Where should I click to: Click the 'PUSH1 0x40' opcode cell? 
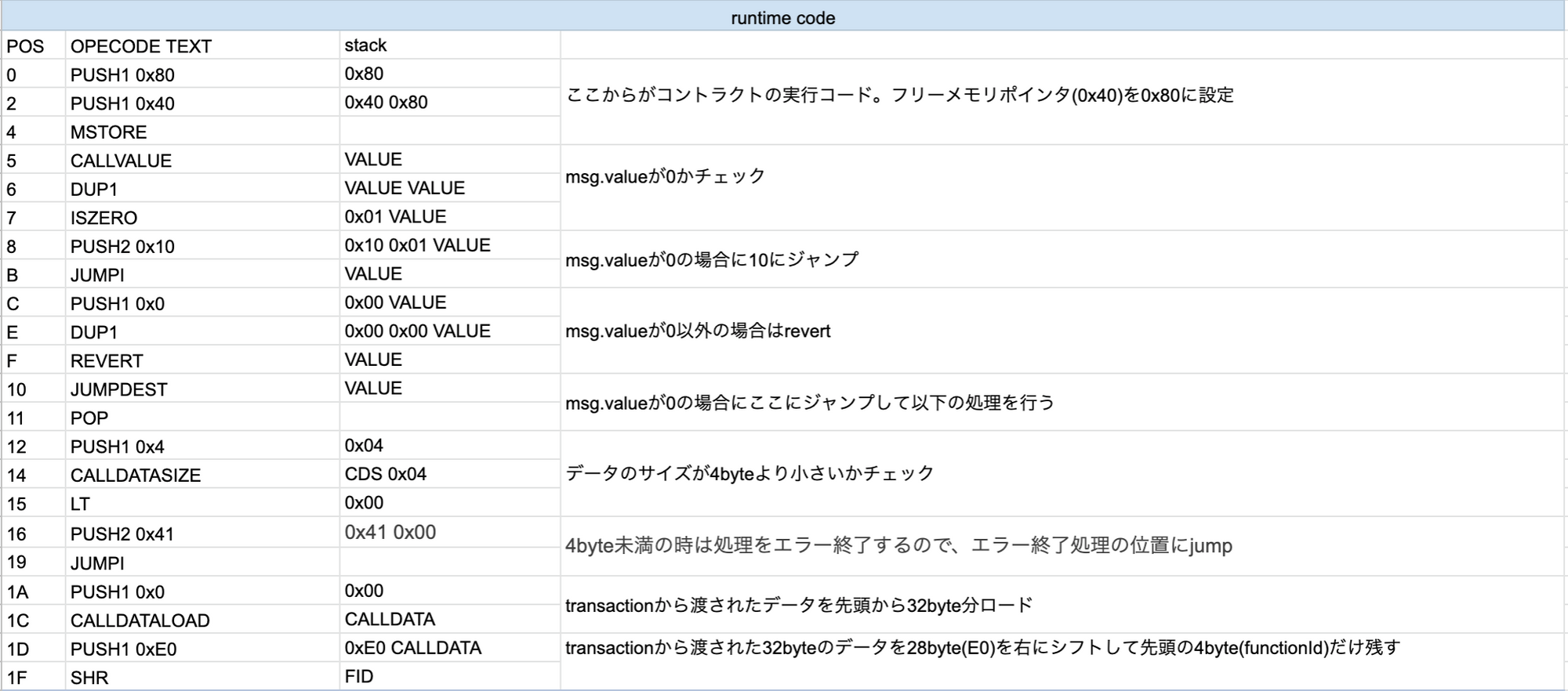click(203, 103)
